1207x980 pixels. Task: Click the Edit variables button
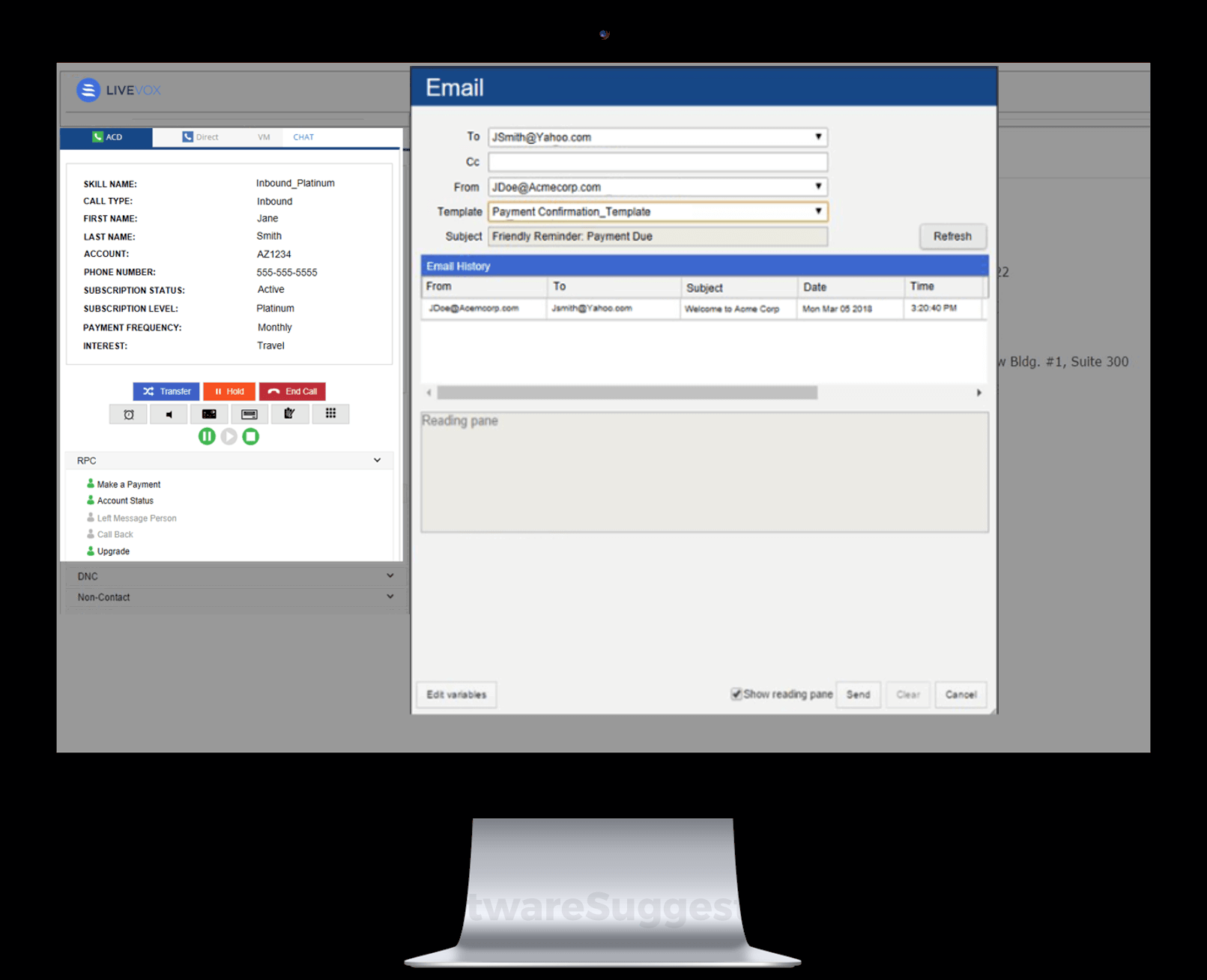point(456,695)
